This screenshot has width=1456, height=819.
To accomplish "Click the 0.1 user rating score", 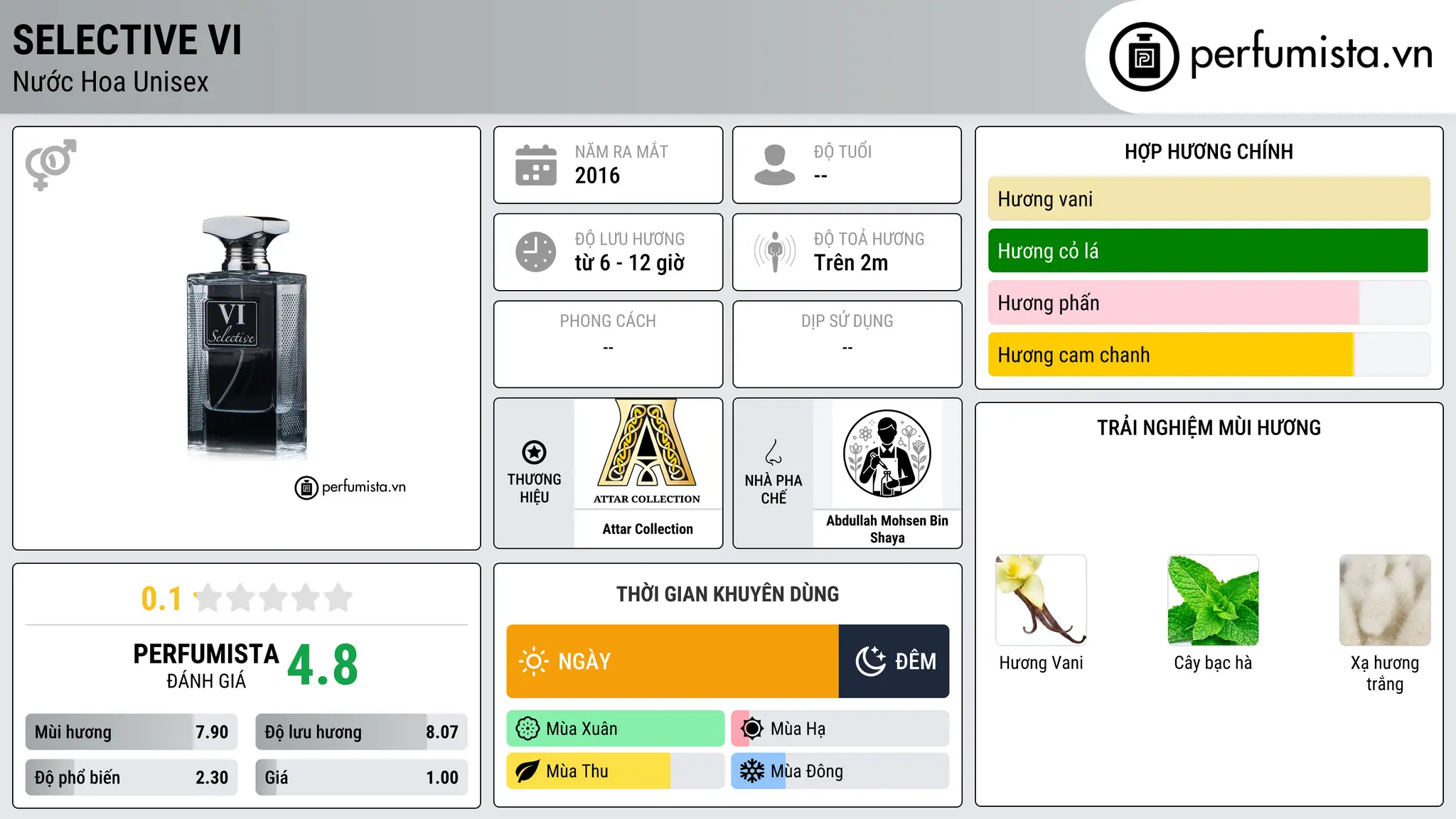I will pyautogui.click(x=161, y=599).
